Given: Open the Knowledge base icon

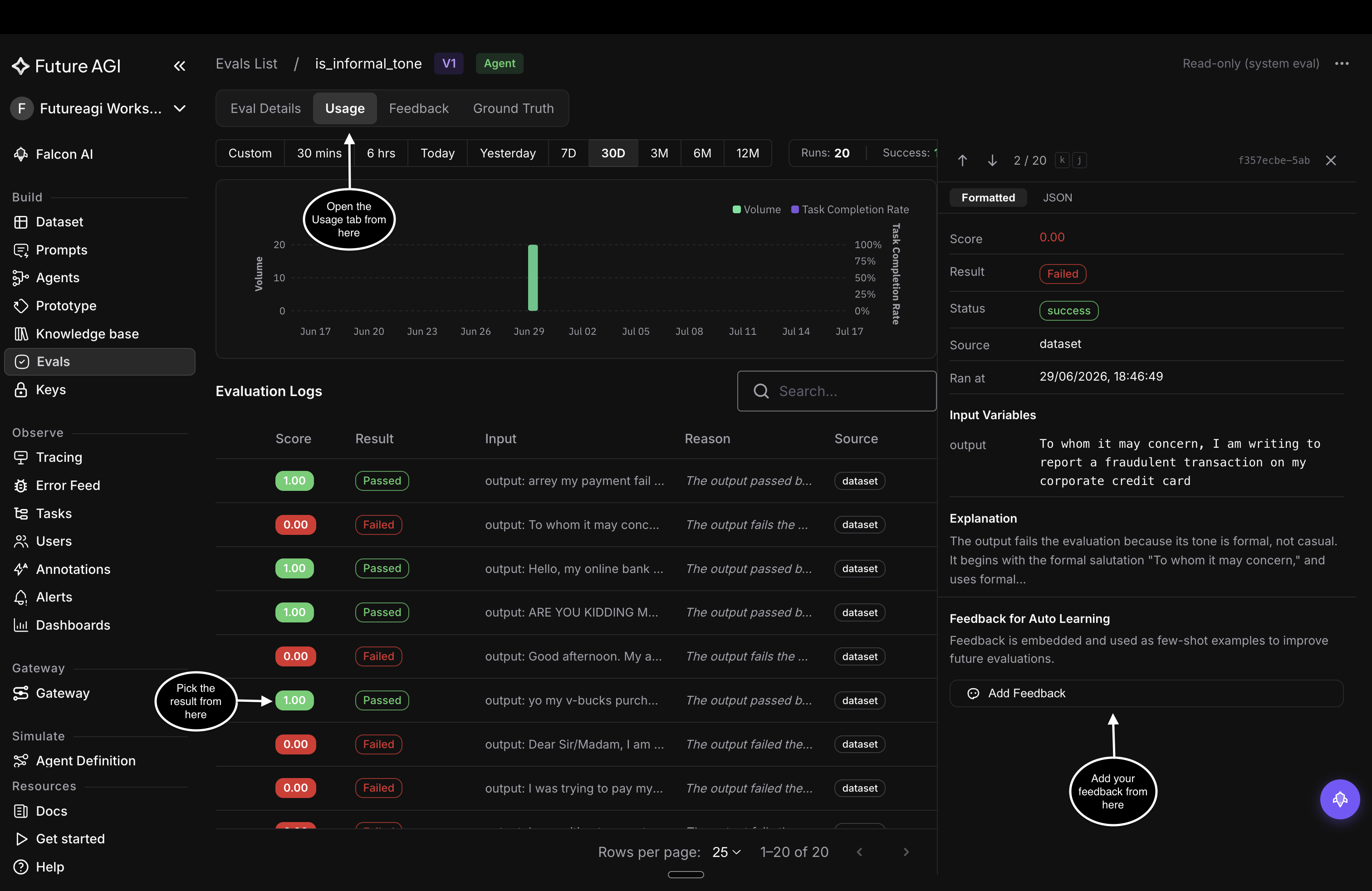Looking at the screenshot, I should point(21,334).
